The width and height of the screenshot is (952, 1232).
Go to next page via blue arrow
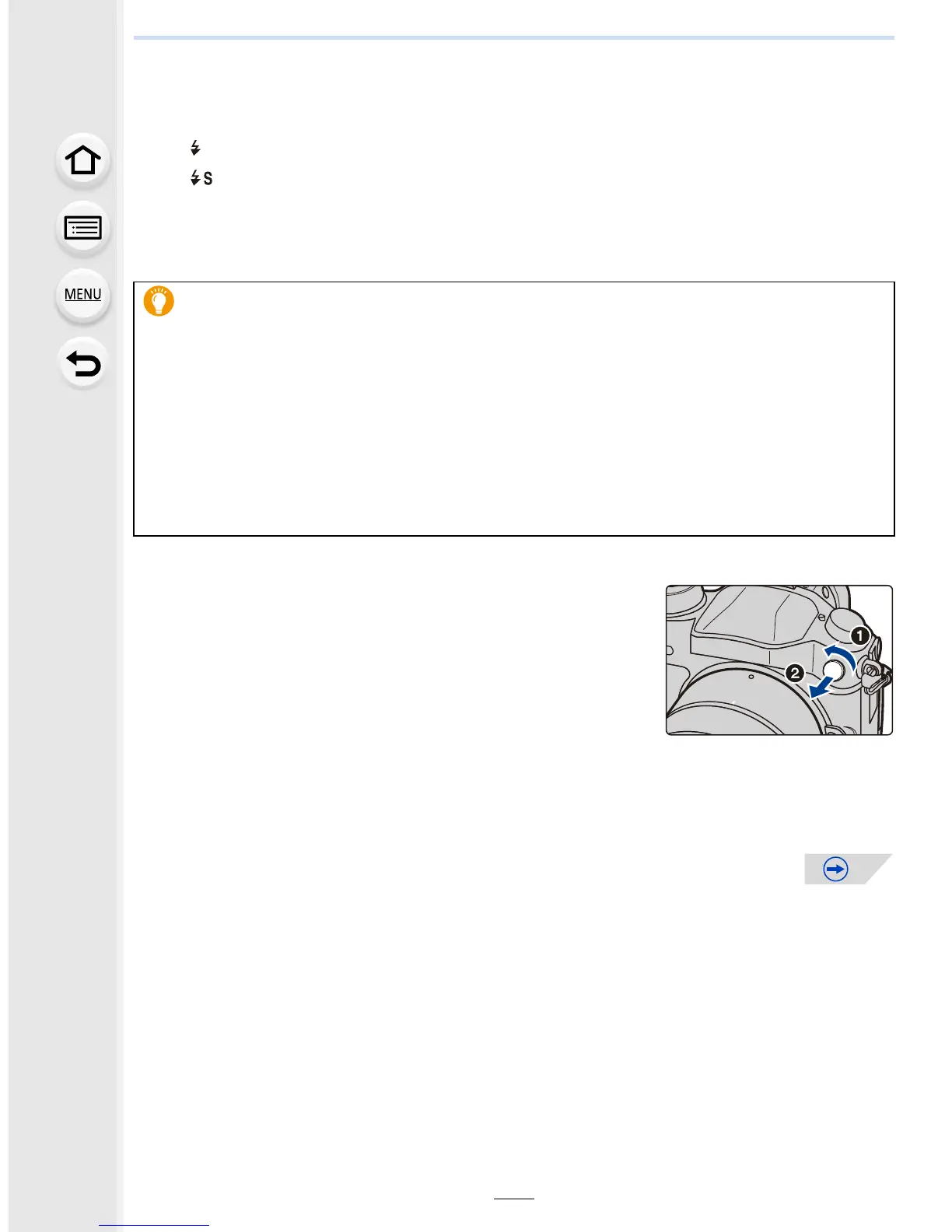(x=835, y=869)
